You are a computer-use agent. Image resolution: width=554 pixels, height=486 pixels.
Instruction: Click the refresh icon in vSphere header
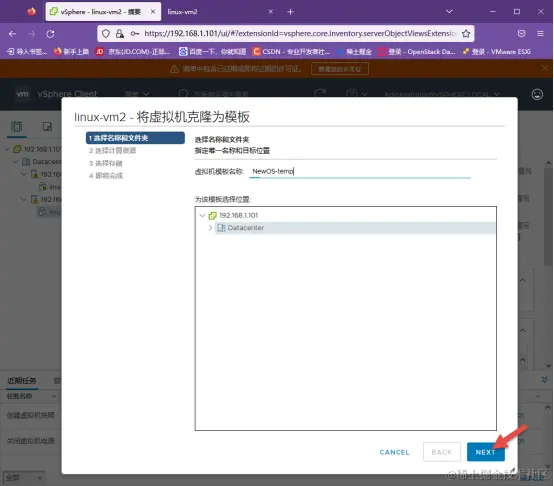pos(320,94)
